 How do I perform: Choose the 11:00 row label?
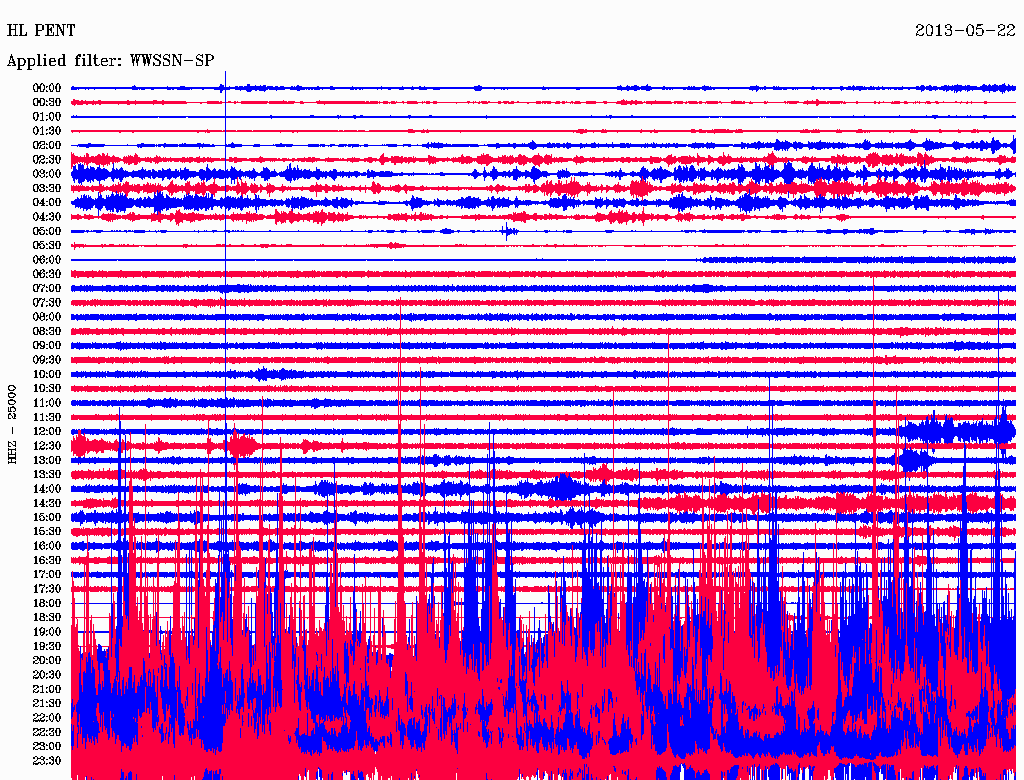(47, 402)
